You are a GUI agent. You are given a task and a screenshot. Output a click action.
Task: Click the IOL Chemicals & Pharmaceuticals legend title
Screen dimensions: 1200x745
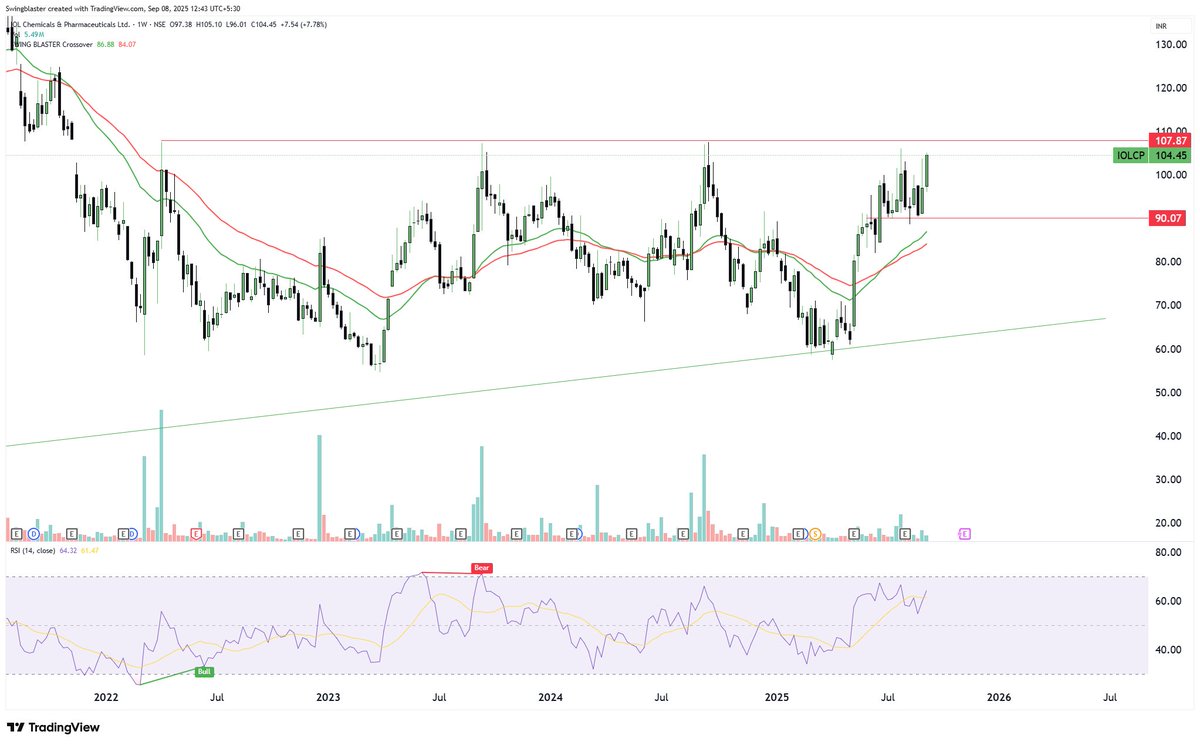[x=69, y=24]
